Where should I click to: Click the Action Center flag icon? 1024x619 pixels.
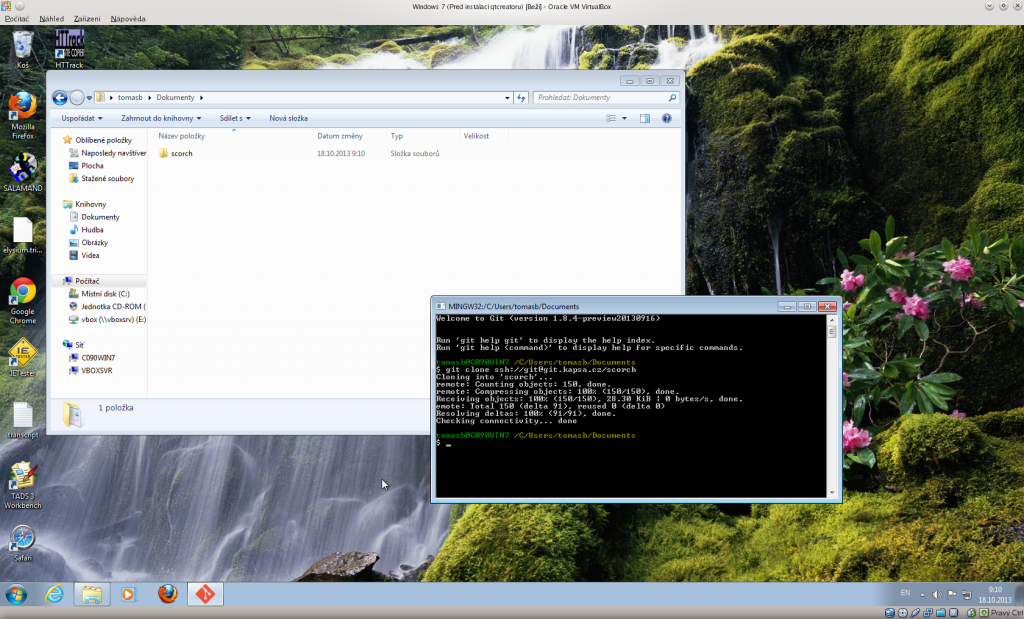point(952,595)
